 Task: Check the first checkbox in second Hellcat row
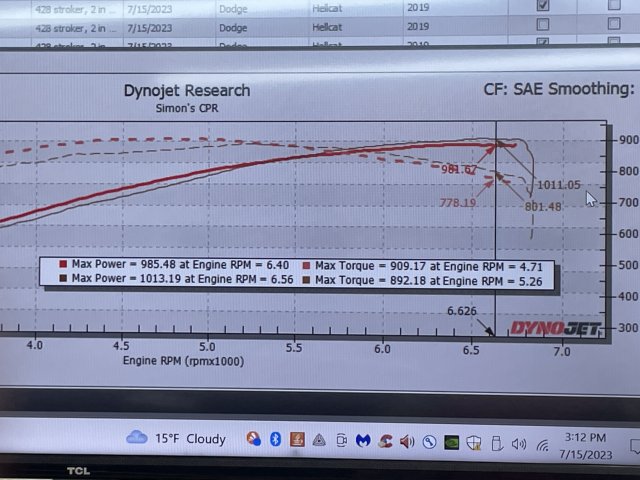tap(542, 24)
